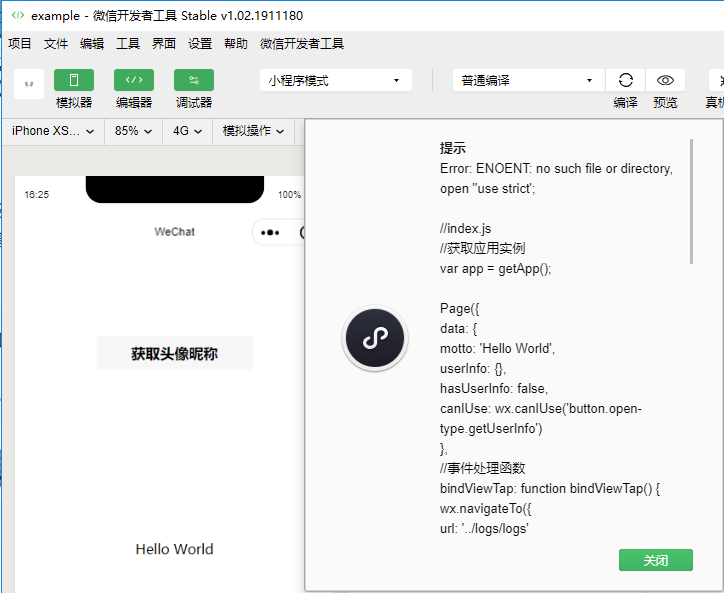This screenshot has width=724, height=593.
Task: Open the 文件 menu
Action: 56,43
